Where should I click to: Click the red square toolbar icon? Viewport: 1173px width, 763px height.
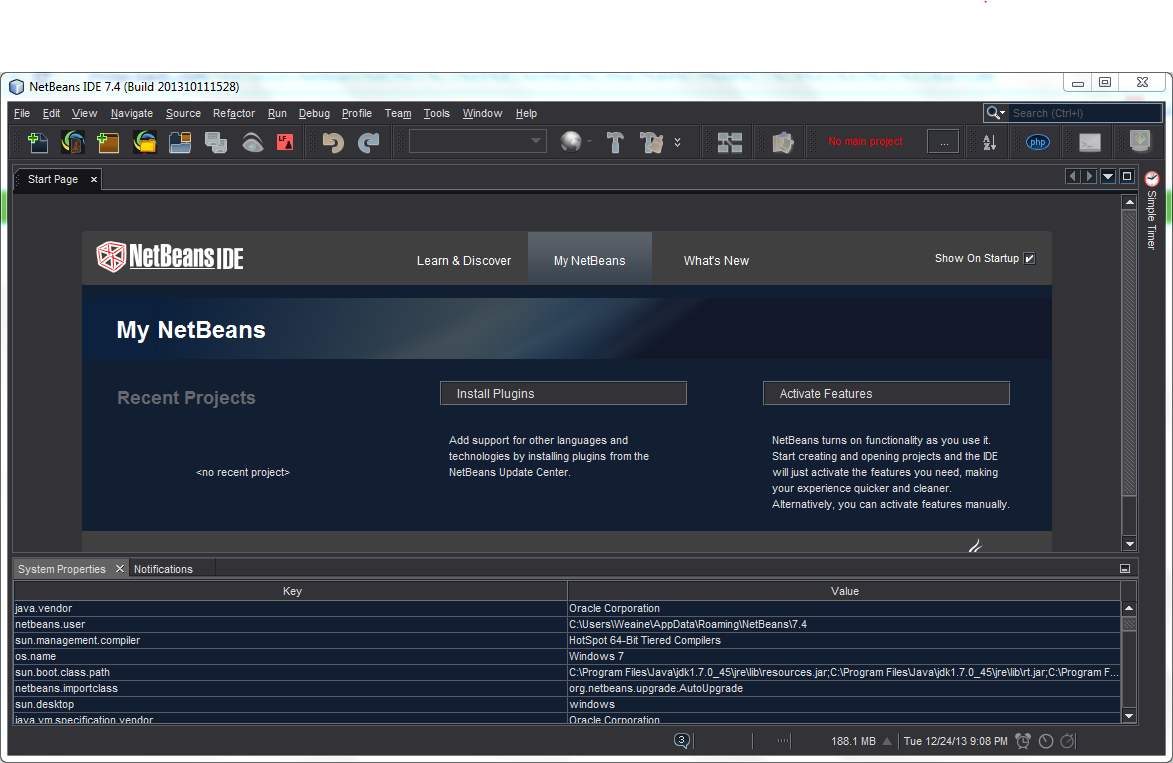point(285,141)
